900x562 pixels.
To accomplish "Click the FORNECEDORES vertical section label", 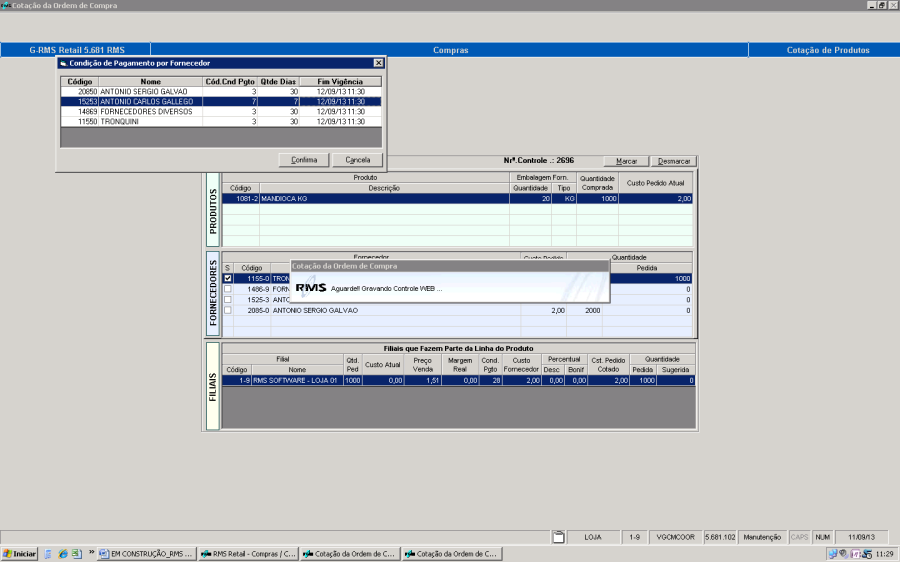I will [x=213, y=293].
